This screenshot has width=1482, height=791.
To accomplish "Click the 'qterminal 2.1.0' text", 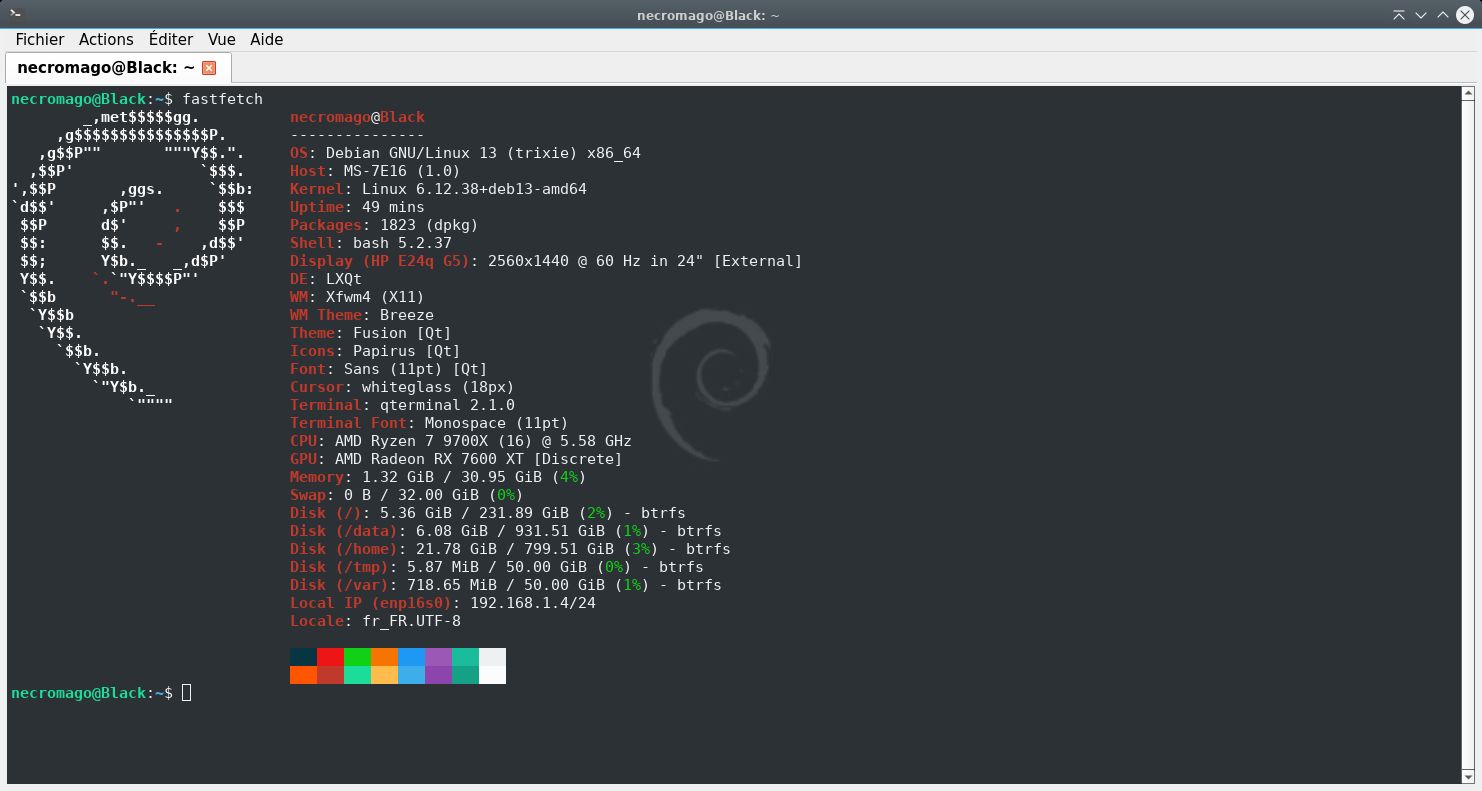I will [447, 405].
